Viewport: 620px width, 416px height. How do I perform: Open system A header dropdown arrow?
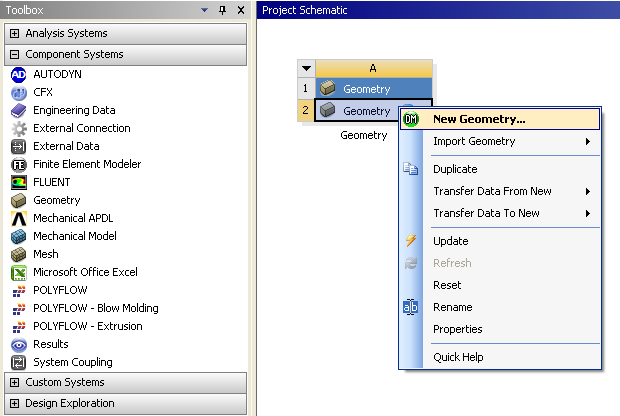coord(306,68)
